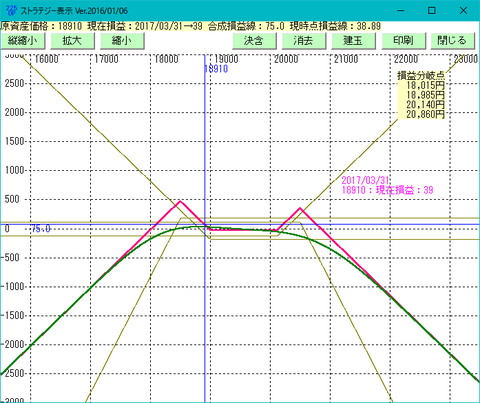This screenshot has height=403, width=480.
Task: Click the blue 75.0 value label
Action: pyautogui.click(x=41, y=229)
